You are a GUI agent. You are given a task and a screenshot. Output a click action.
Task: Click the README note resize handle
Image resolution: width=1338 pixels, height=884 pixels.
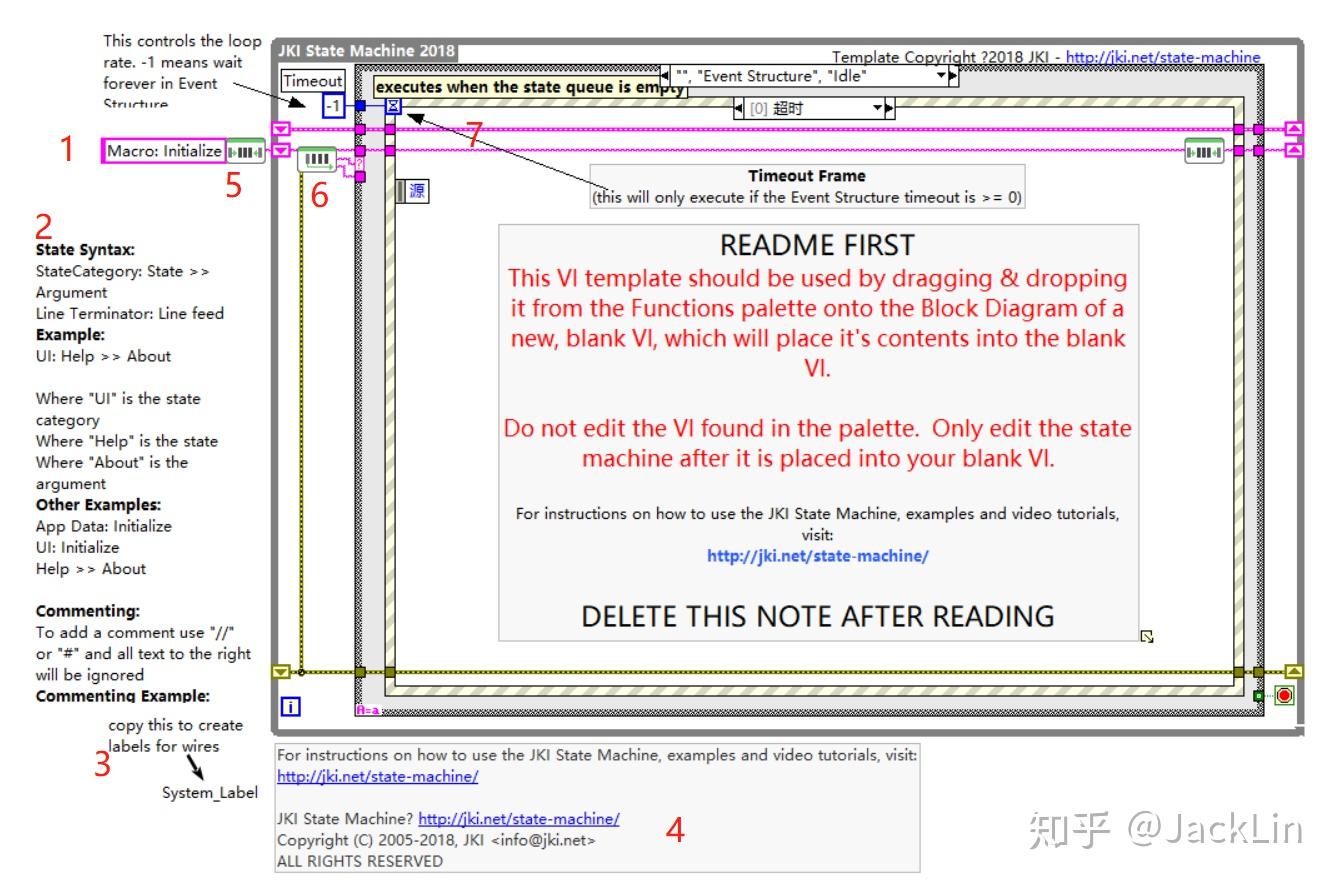[1147, 636]
